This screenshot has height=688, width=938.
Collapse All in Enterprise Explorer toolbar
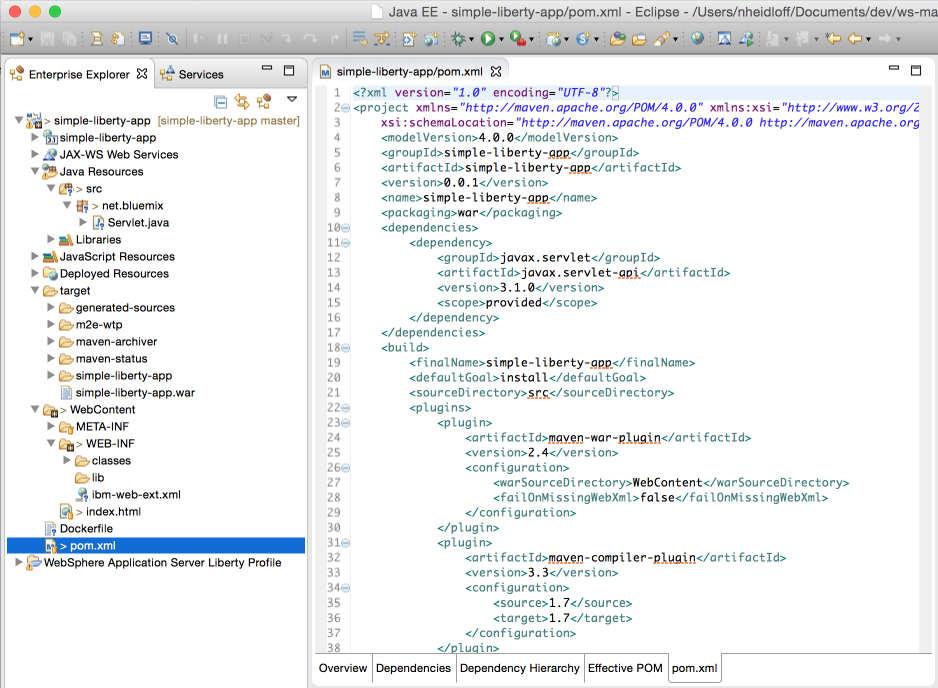click(221, 102)
